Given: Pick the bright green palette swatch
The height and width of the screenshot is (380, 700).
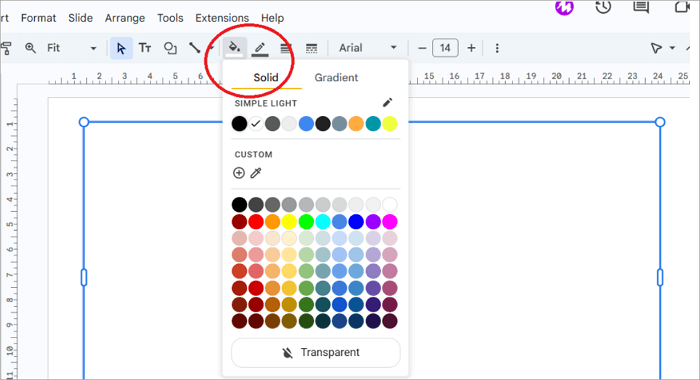Looking at the screenshot, I should pyautogui.click(x=306, y=221).
